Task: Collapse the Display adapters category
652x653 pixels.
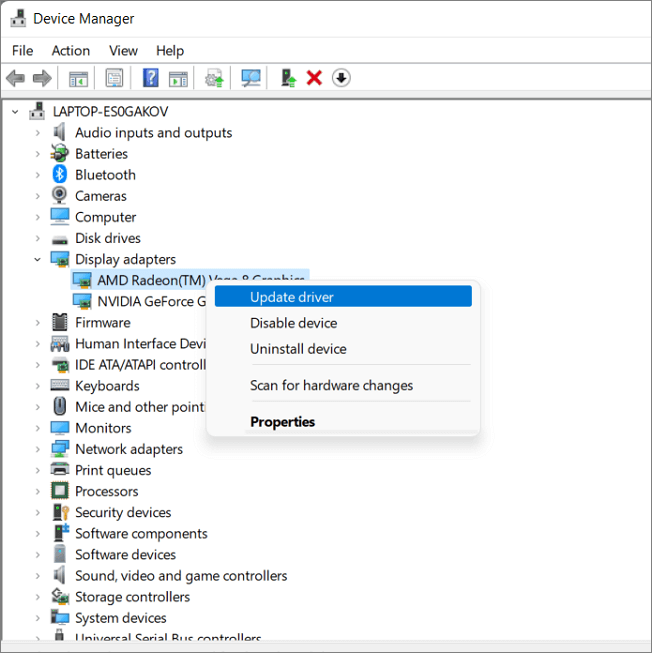Action: 37,259
